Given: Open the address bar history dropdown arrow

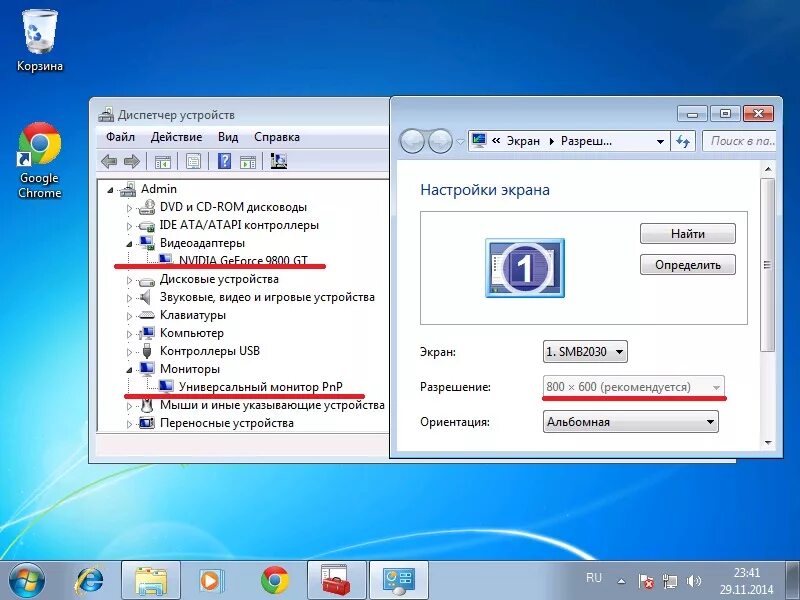Looking at the screenshot, I should click(x=660, y=141).
